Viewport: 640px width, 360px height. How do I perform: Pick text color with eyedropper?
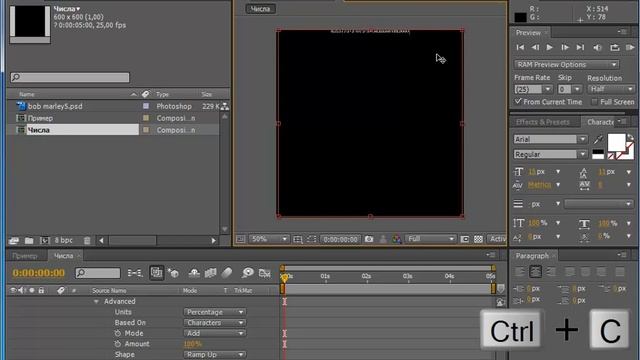598,139
